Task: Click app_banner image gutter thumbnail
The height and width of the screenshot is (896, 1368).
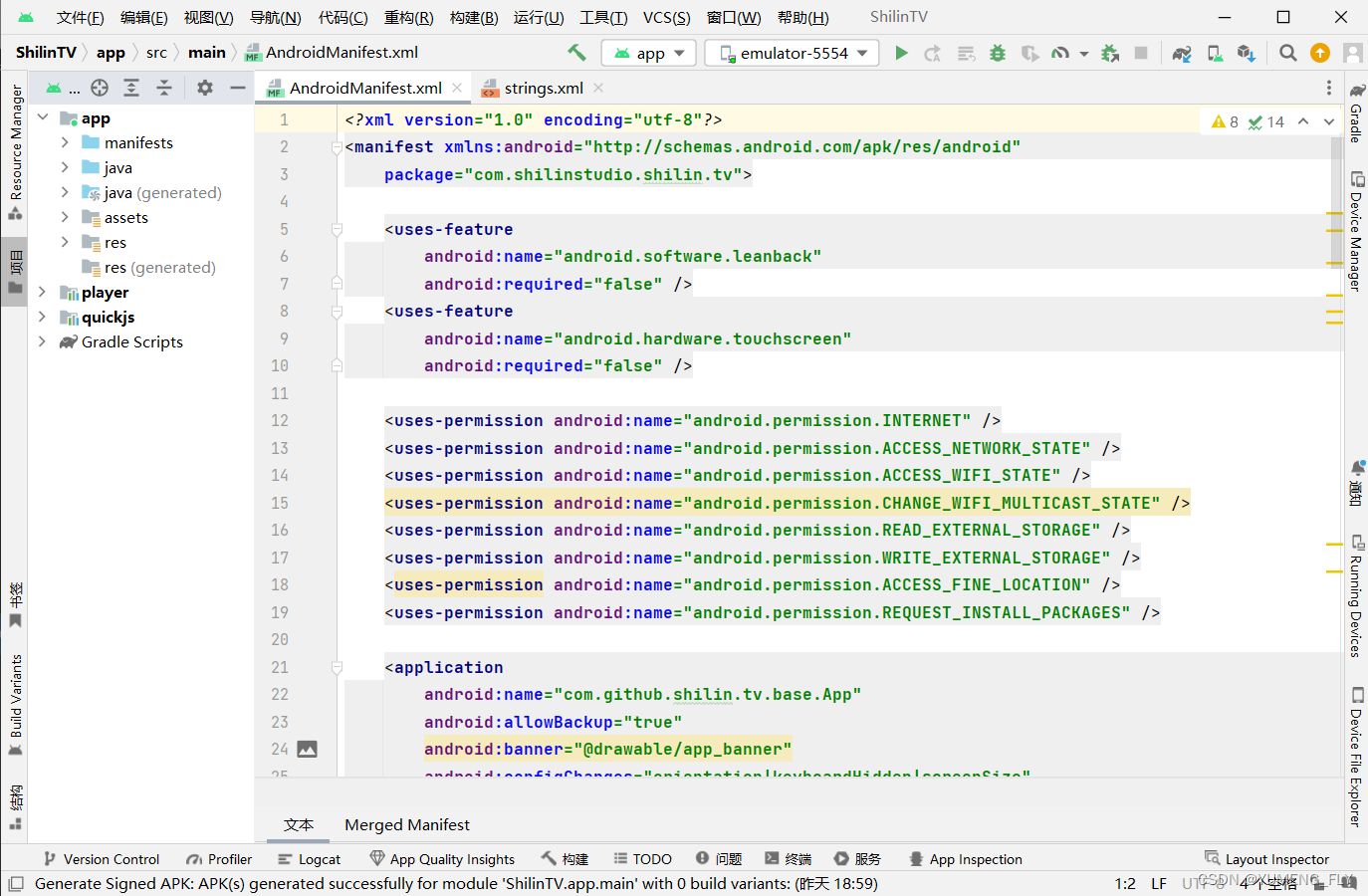Action: tap(308, 749)
